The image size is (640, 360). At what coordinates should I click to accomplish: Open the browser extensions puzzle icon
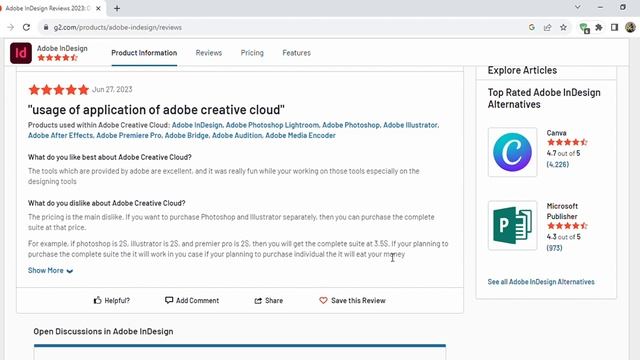pyautogui.click(x=599, y=27)
